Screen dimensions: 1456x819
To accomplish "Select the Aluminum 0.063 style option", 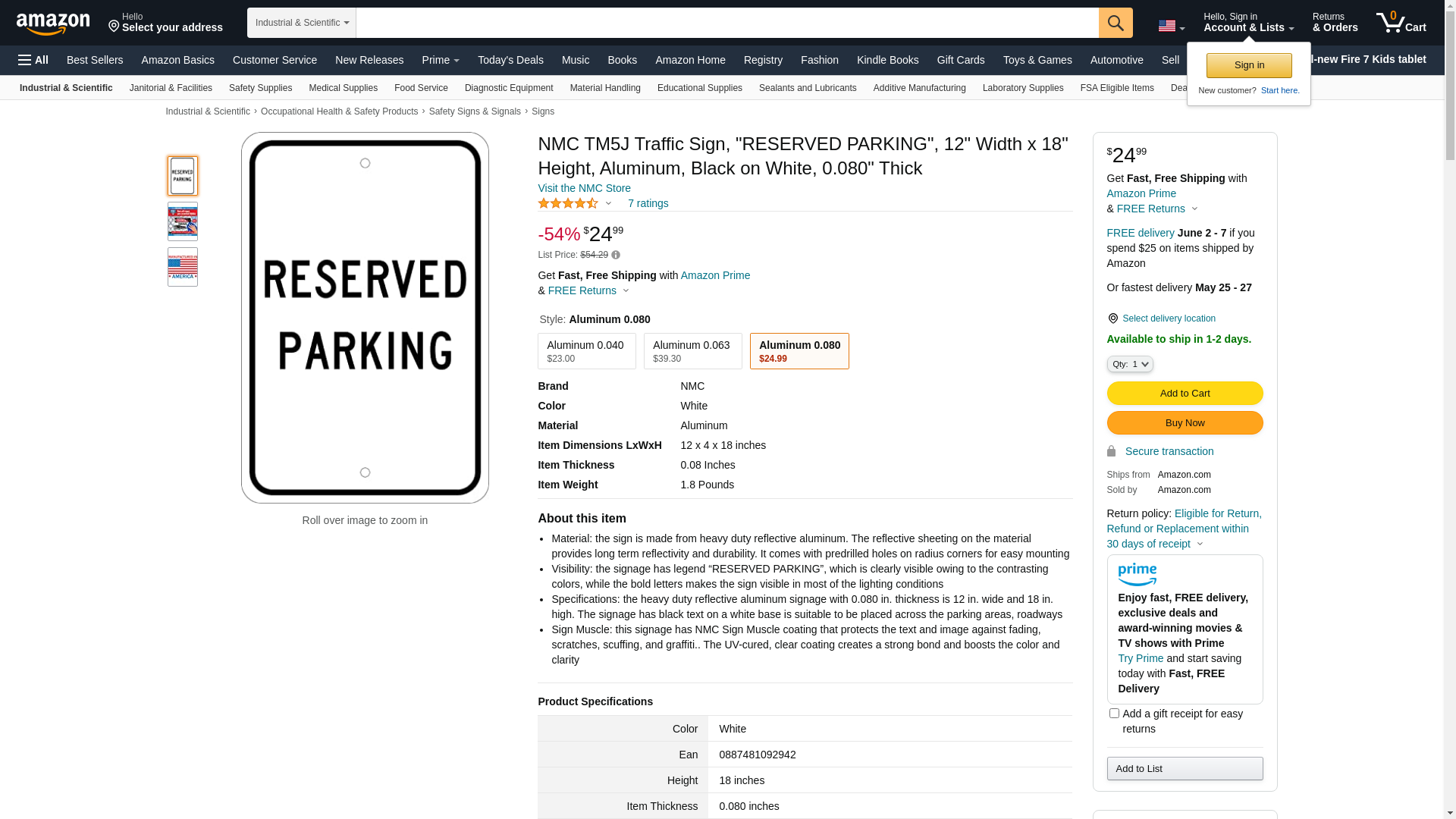I will [692, 351].
